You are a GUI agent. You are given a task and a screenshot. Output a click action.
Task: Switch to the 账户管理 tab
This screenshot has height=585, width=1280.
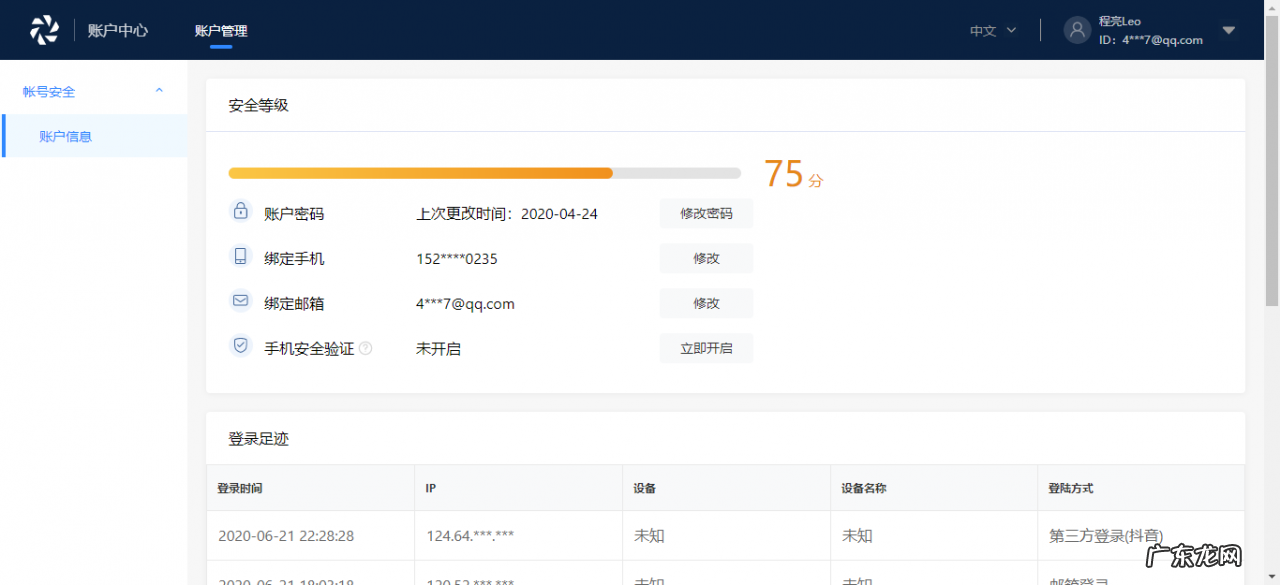pos(220,29)
